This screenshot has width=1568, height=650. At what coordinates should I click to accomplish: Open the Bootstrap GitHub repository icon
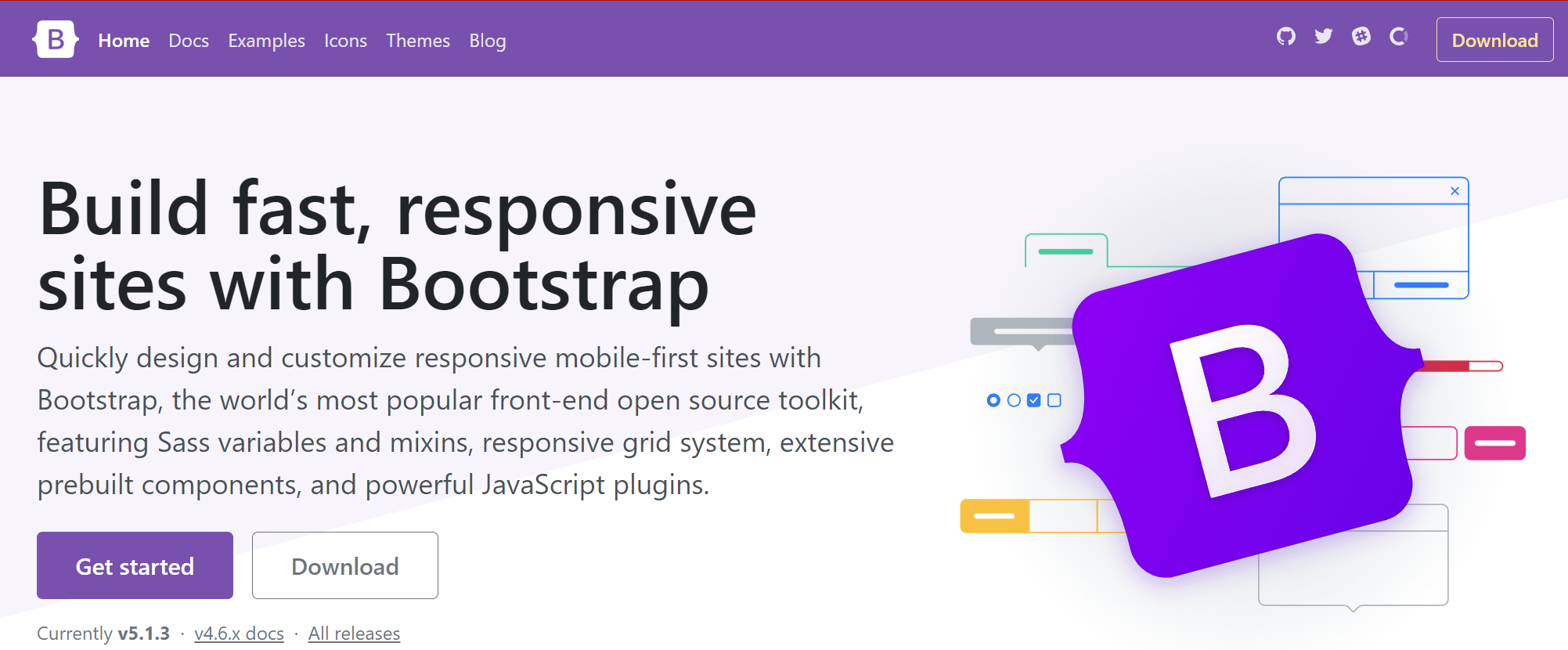coord(1285,36)
